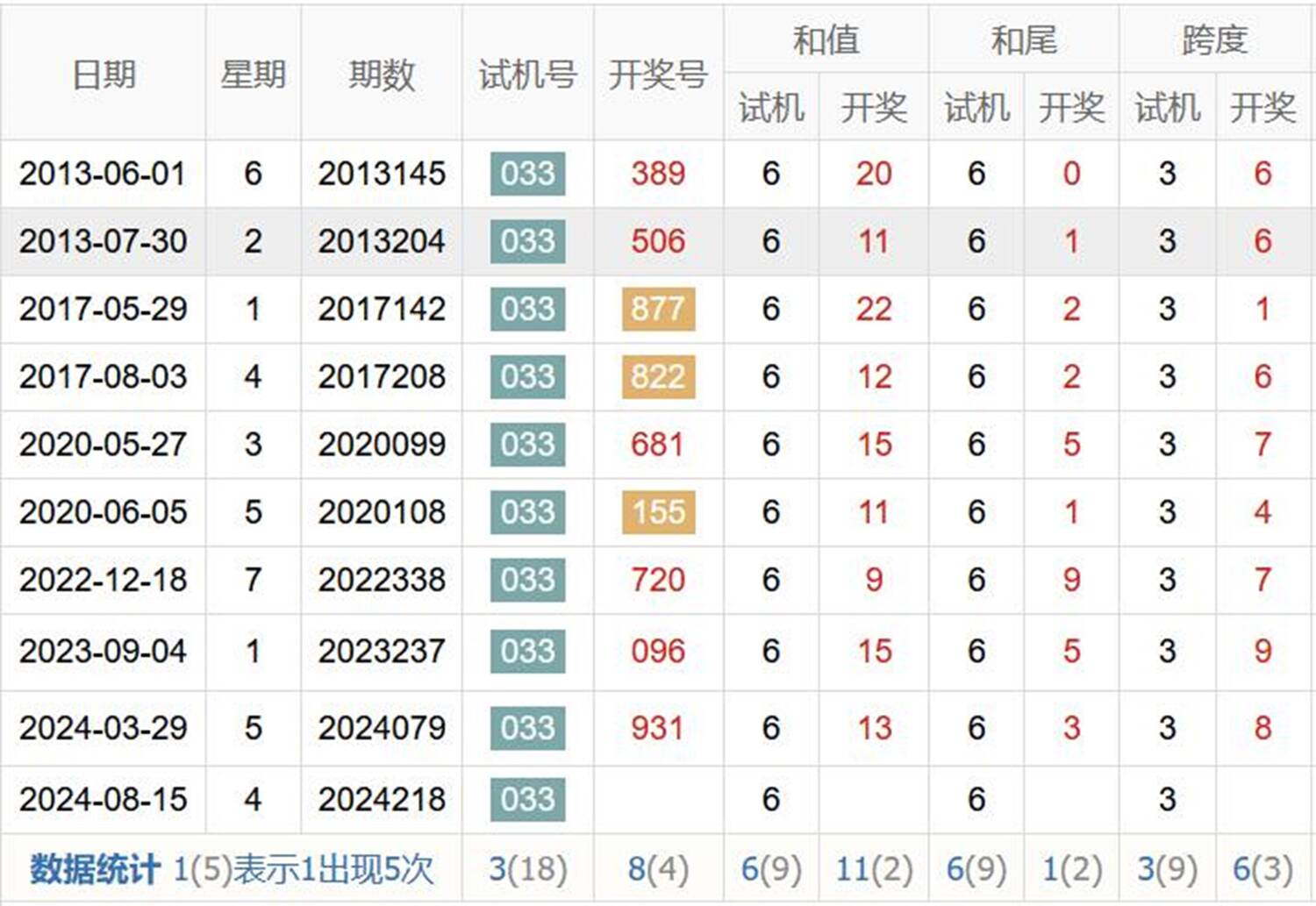
Task: Click the red draw number 389
Action: [x=658, y=174]
